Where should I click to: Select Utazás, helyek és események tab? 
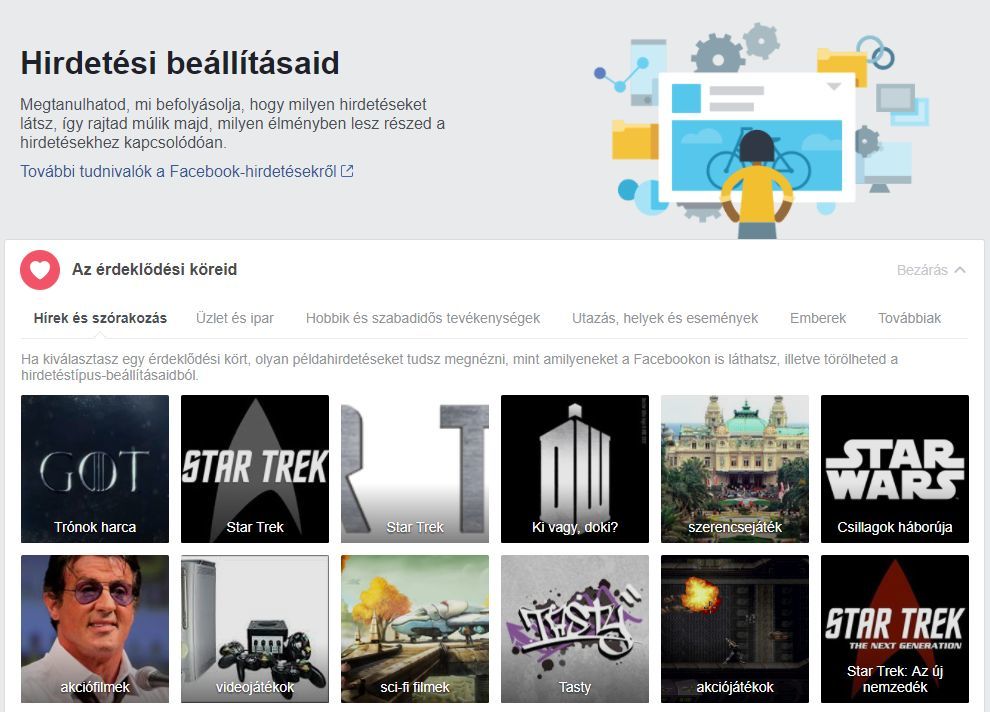[x=665, y=318]
